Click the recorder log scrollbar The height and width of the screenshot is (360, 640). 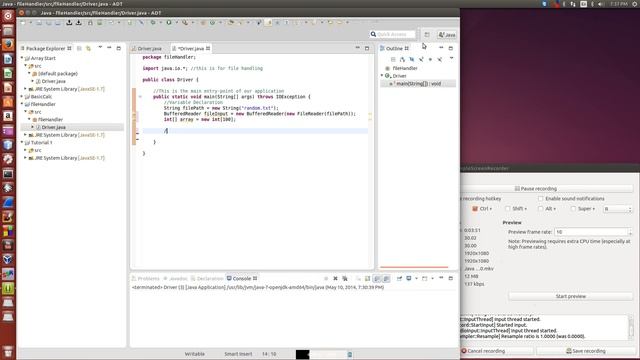point(631,327)
